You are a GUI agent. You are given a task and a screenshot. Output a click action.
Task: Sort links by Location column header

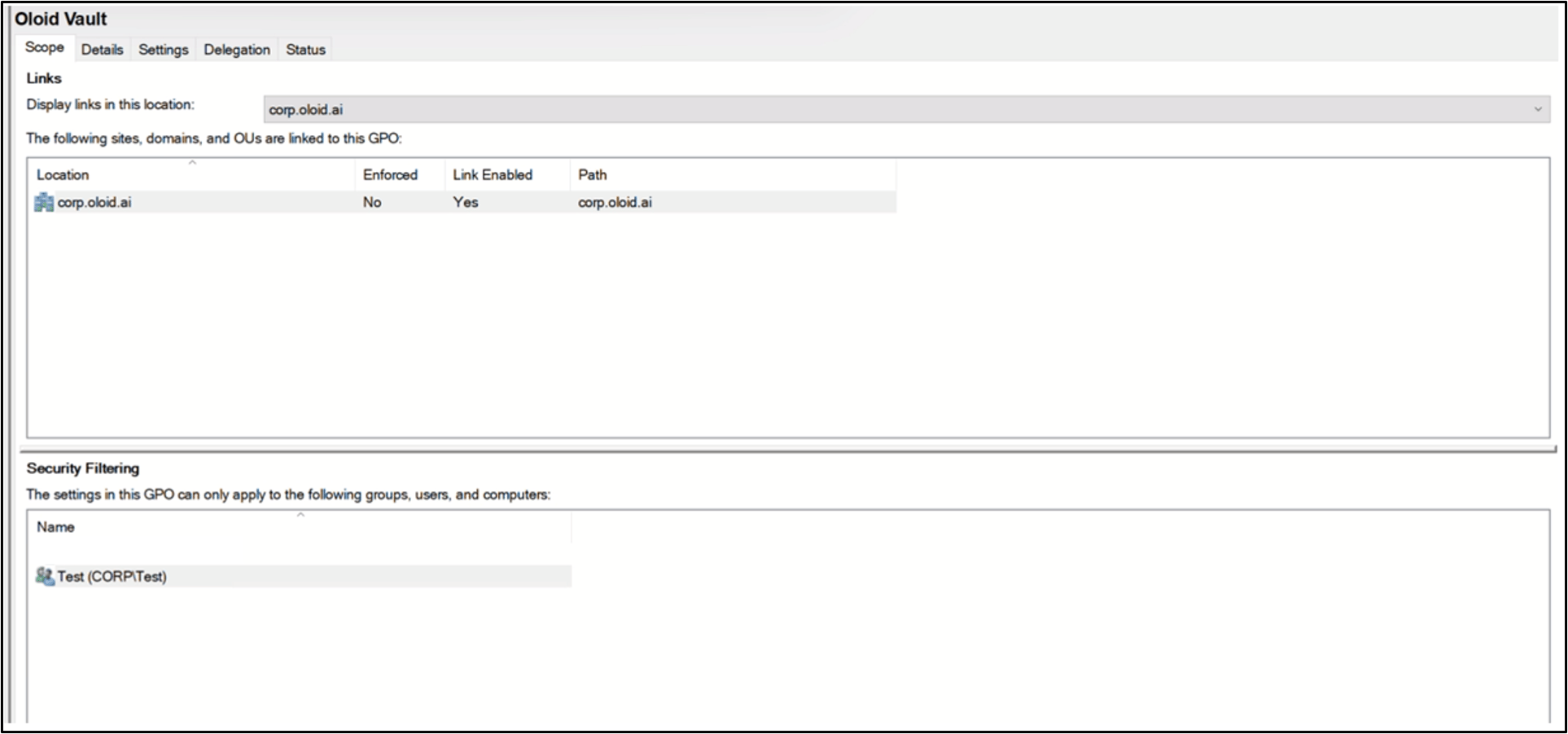[193, 174]
